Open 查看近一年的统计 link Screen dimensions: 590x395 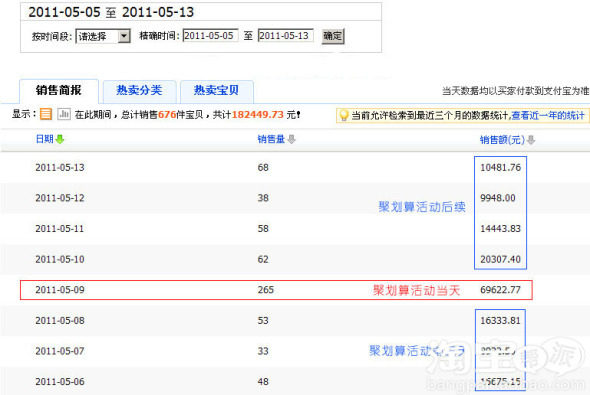coord(548,115)
